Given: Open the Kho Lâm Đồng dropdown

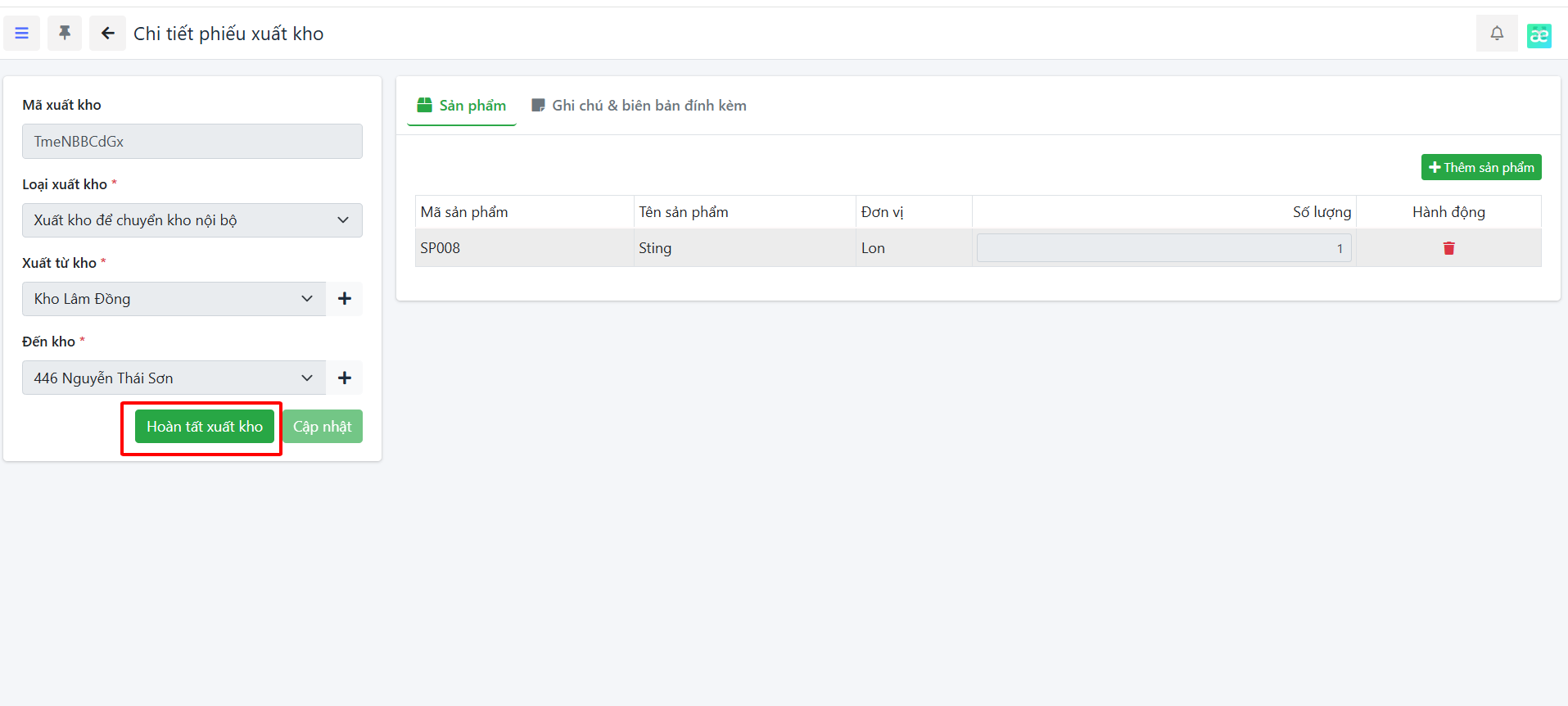Looking at the screenshot, I should pos(174,299).
